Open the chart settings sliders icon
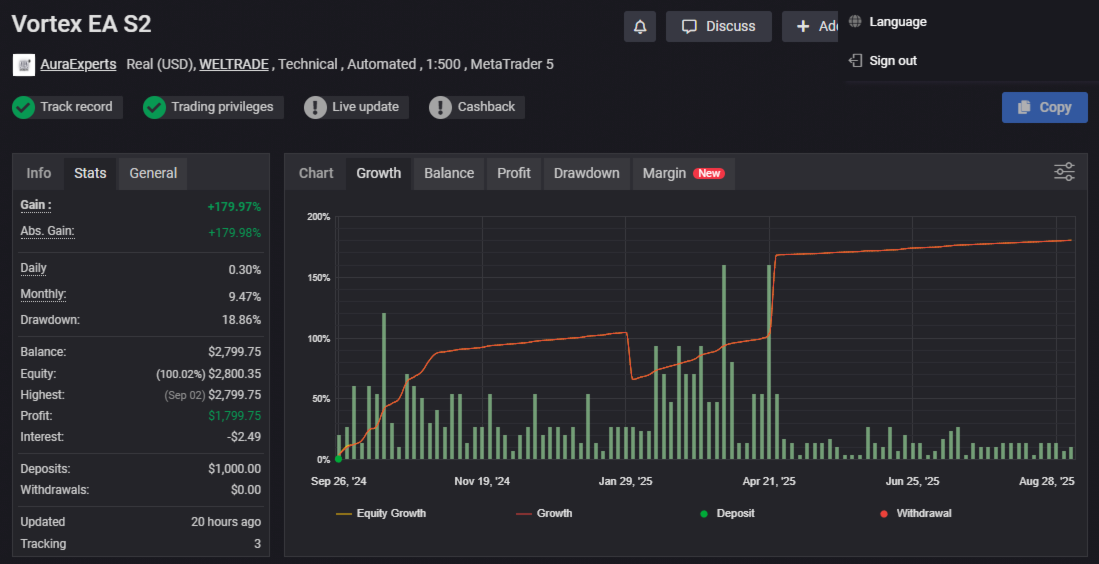 [x=1064, y=172]
